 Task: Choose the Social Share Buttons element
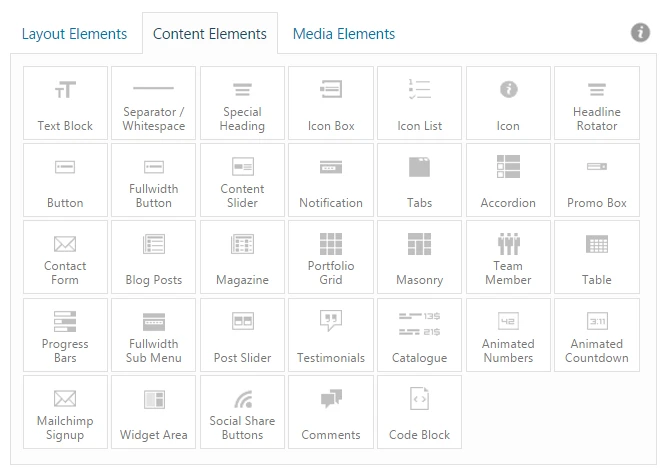(x=242, y=412)
